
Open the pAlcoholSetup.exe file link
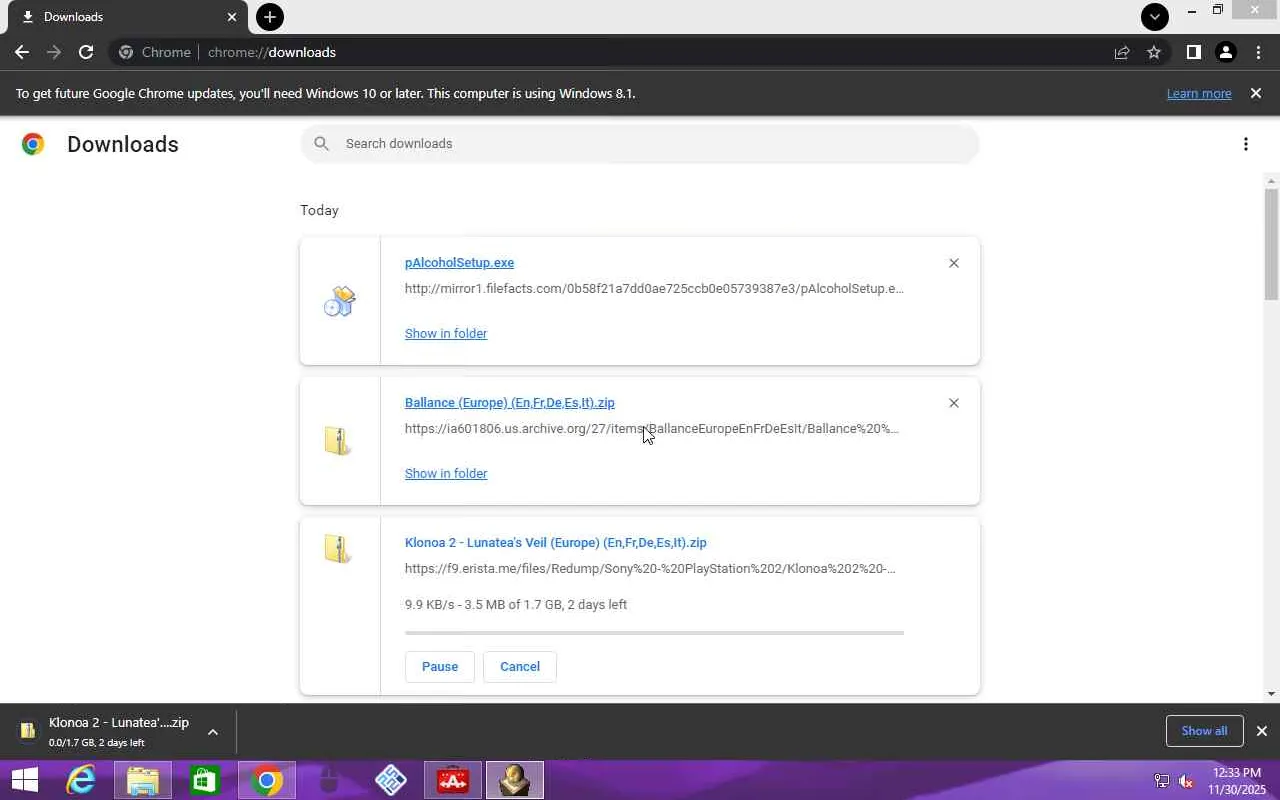coord(459,263)
